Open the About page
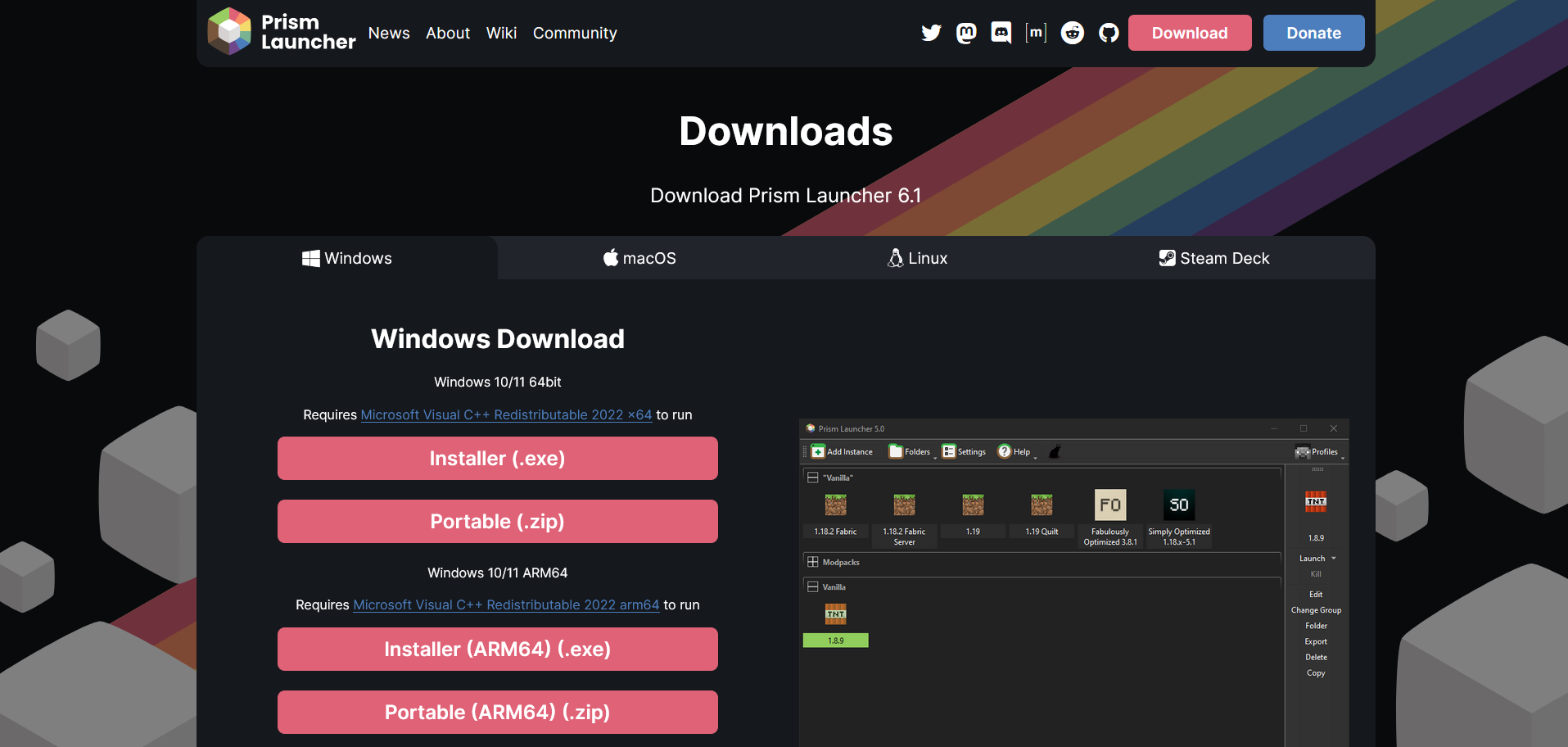This screenshot has width=1568, height=747. pos(448,33)
